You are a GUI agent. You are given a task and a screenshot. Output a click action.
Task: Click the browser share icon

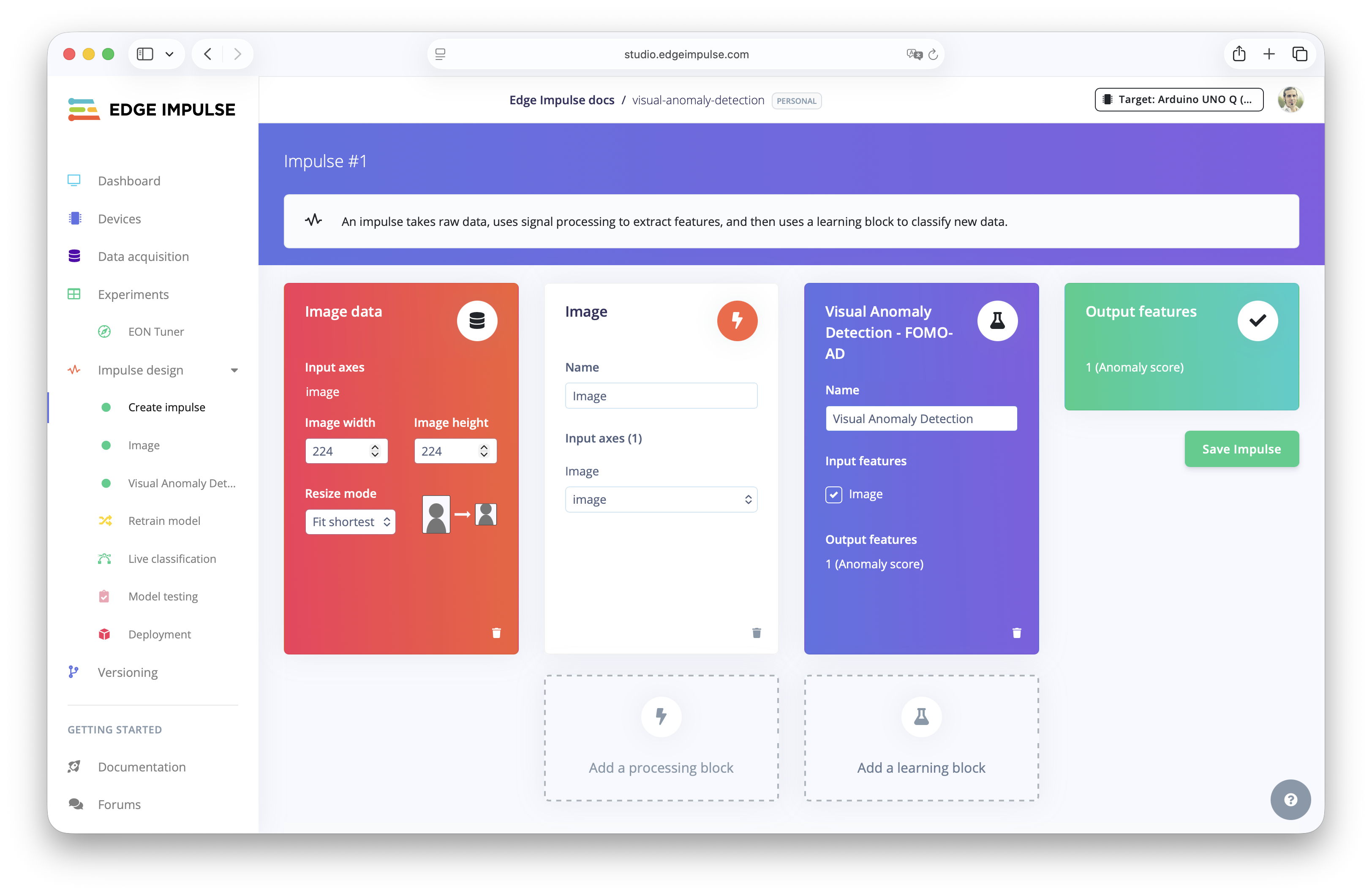pyautogui.click(x=1239, y=54)
